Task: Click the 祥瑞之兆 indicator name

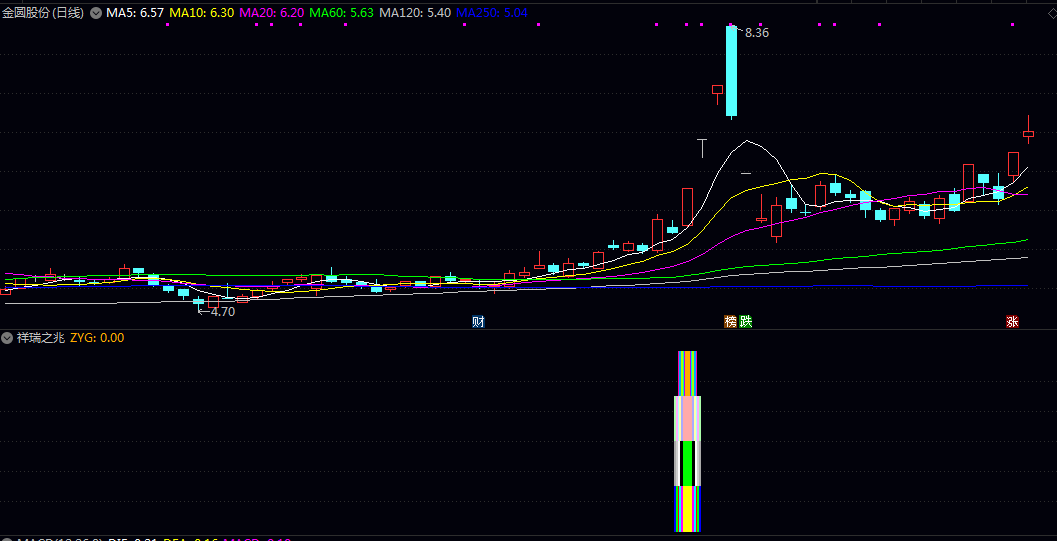Action: point(41,338)
